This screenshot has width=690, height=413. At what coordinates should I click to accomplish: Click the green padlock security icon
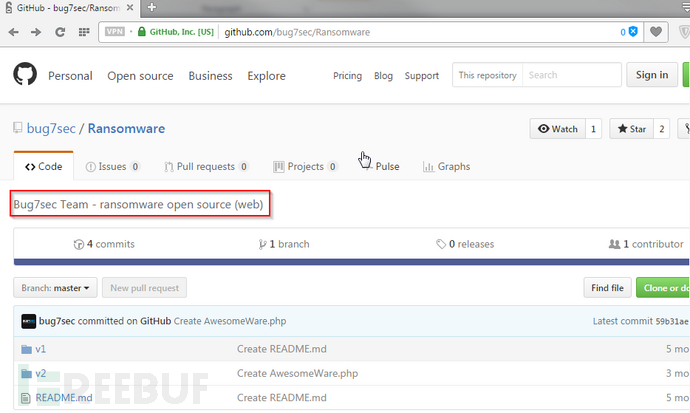[x=142, y=32]
